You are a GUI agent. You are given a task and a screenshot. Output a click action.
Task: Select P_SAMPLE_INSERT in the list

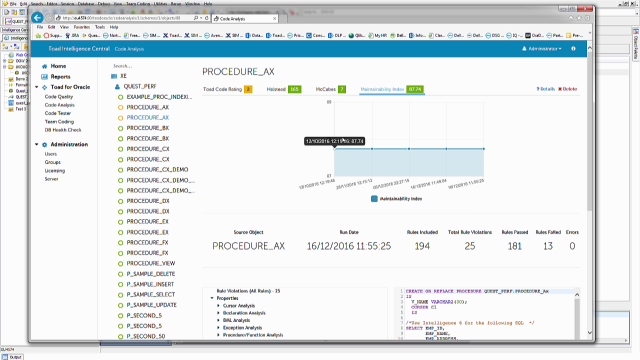click(150, 284)
